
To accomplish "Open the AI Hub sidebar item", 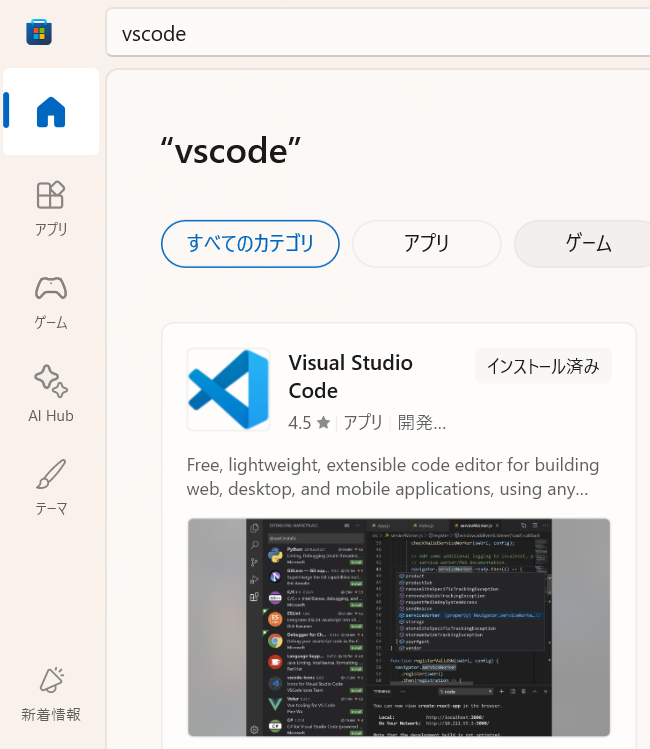I will click(51, 394).
